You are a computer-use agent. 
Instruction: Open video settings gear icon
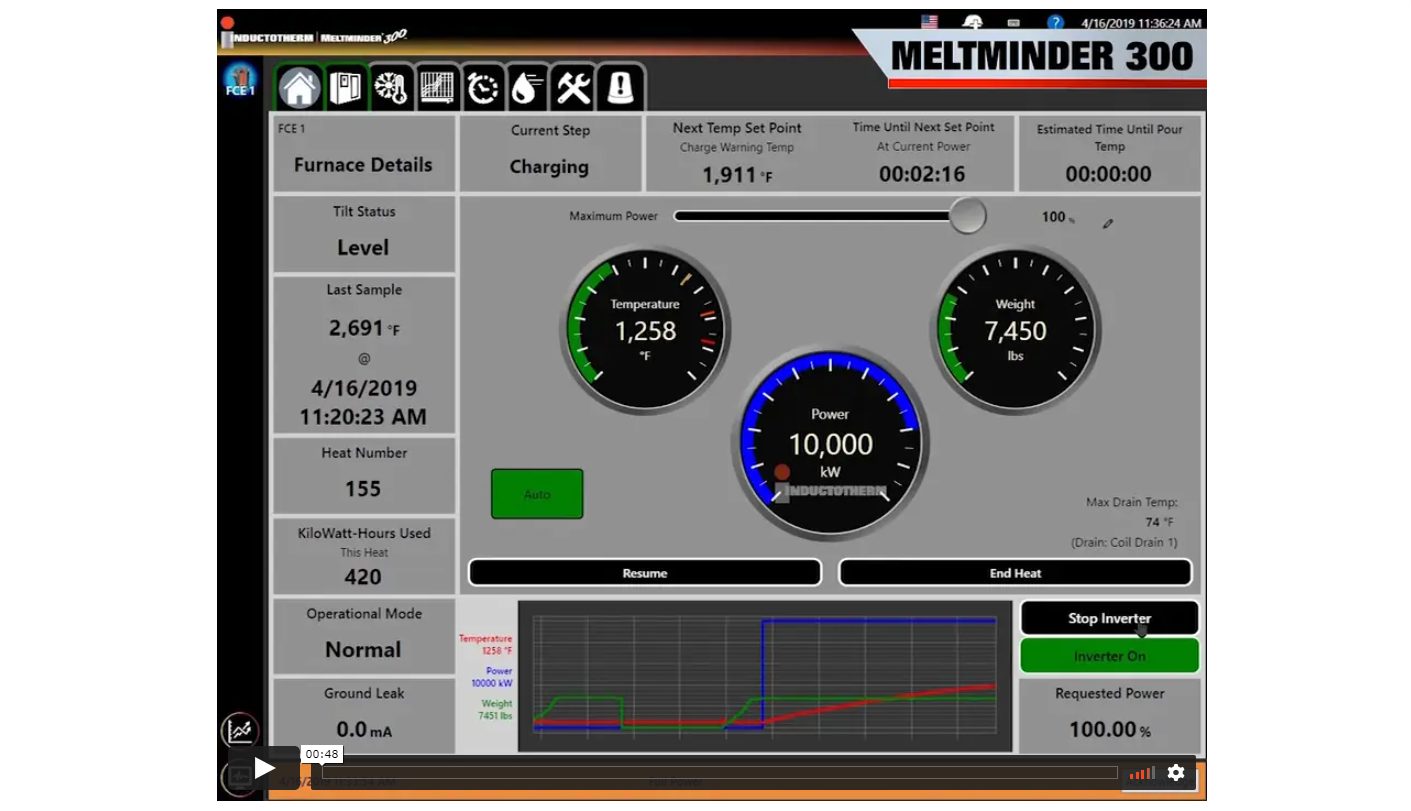coord(1176,772)
